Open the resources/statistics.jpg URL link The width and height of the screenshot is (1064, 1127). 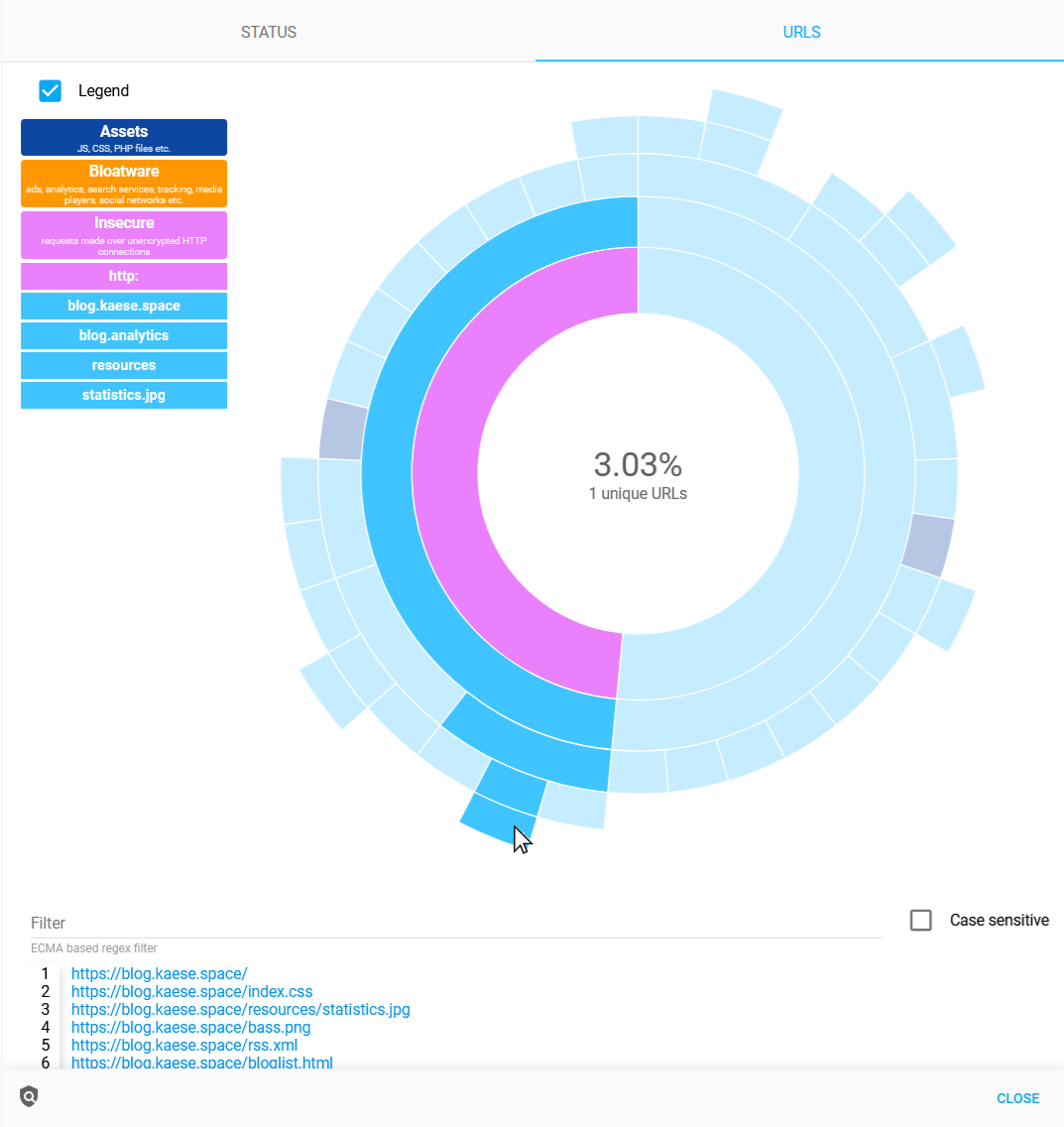pyautogui.click(x=240, y=1010)
